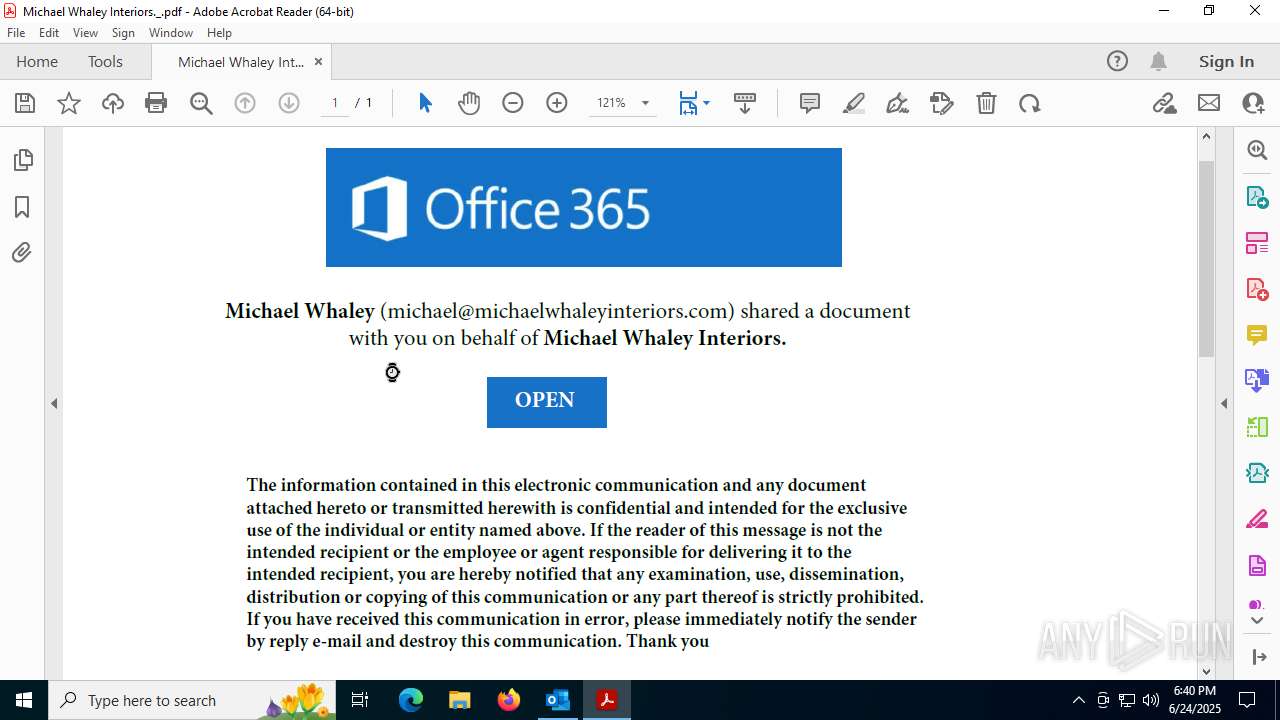
Task: Click the blue OPEN button in document
Action: click(x=546, y=401)
